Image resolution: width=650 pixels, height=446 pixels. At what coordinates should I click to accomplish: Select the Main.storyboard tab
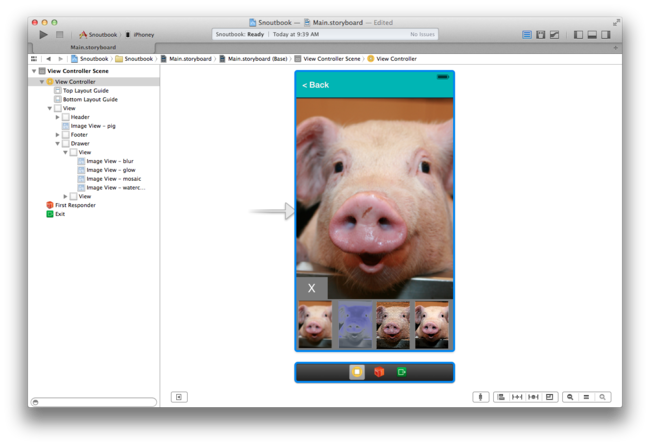tap(93, 47)
